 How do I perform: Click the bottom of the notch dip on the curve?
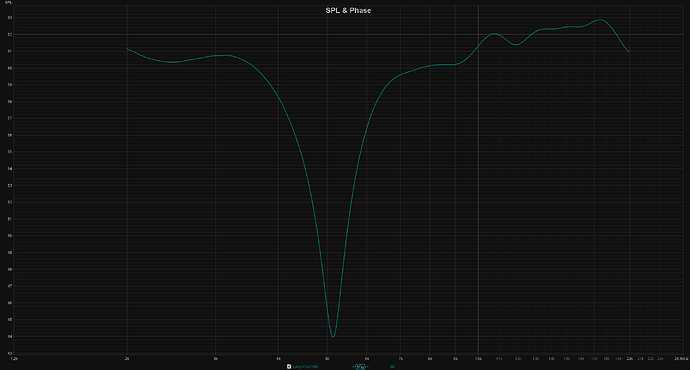pyautogui.click(x=333, y=337)
